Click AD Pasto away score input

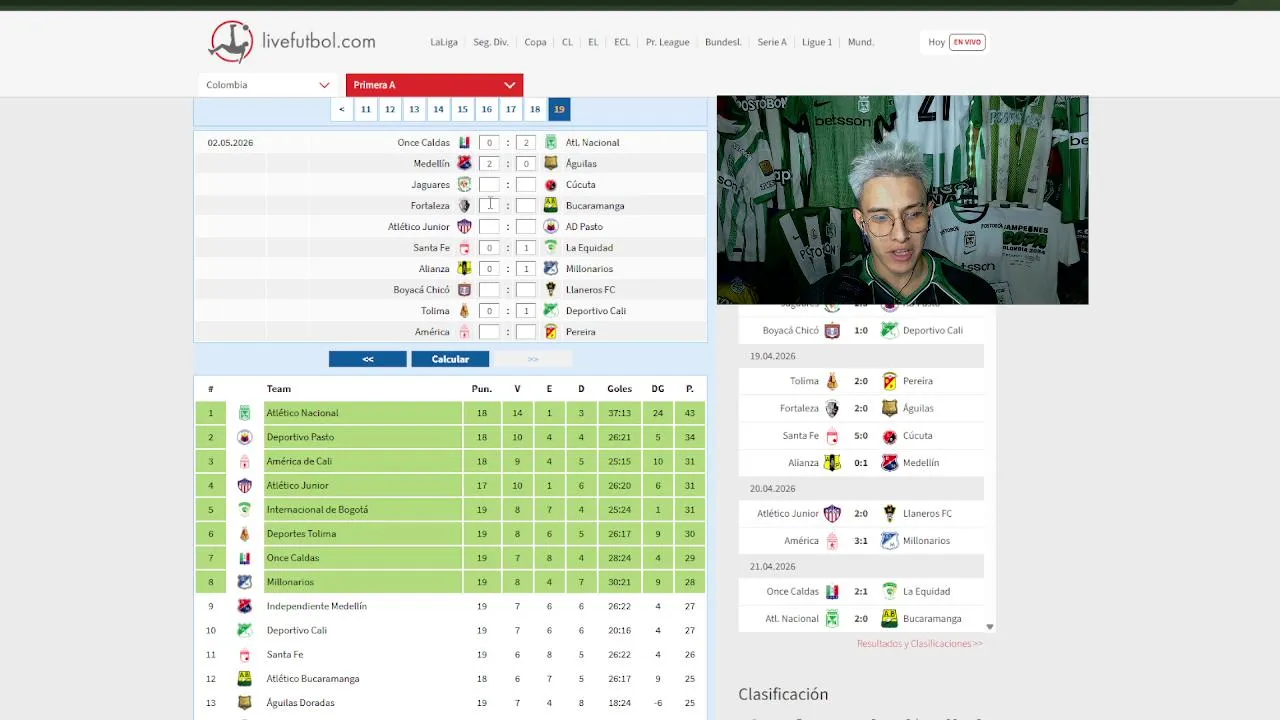click(526, 227)
